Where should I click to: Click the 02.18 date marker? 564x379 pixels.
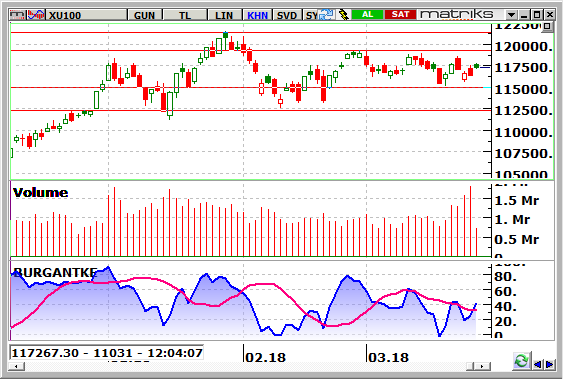[x=265, y=357]
